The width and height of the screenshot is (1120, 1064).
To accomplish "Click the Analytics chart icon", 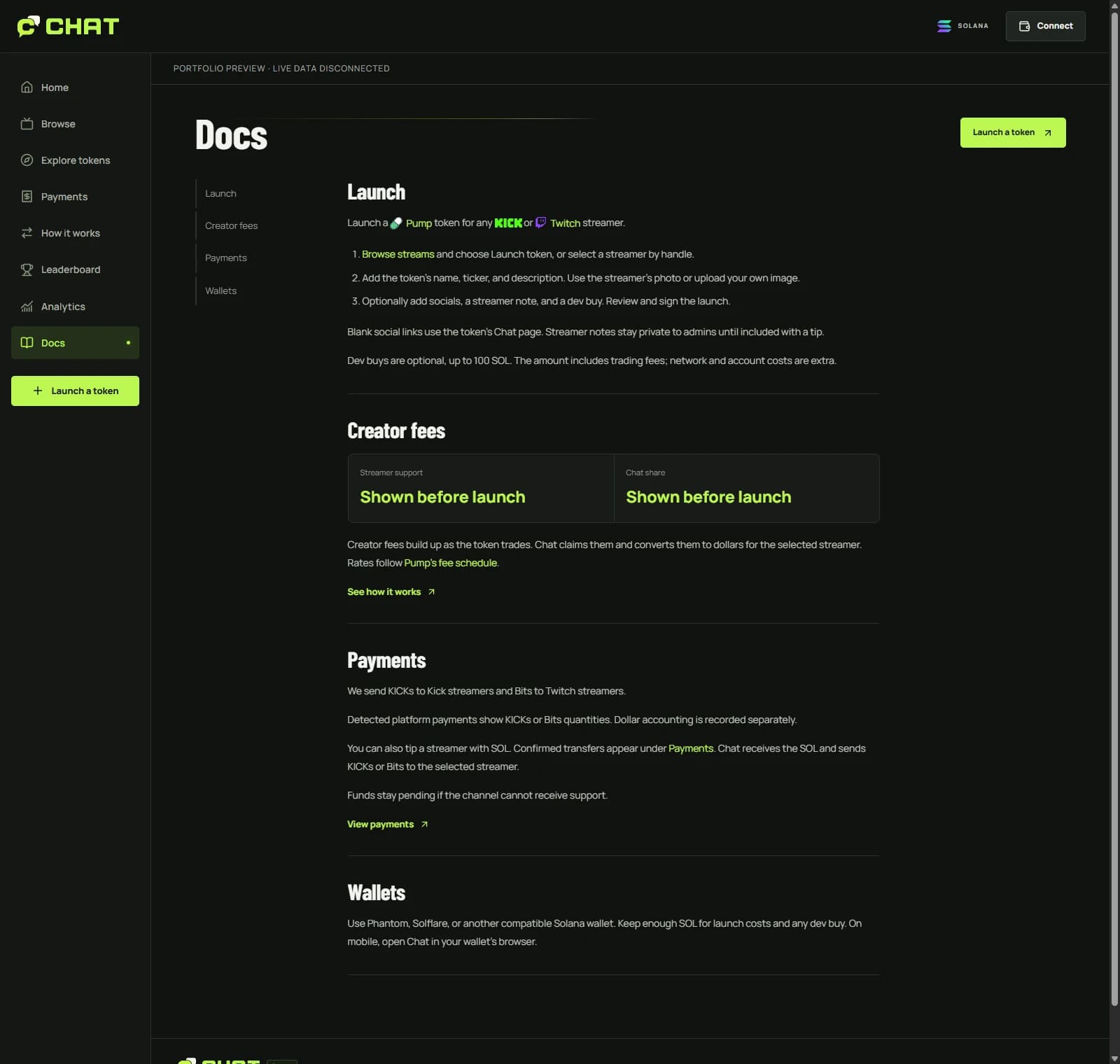I will [x=27, y=307].
